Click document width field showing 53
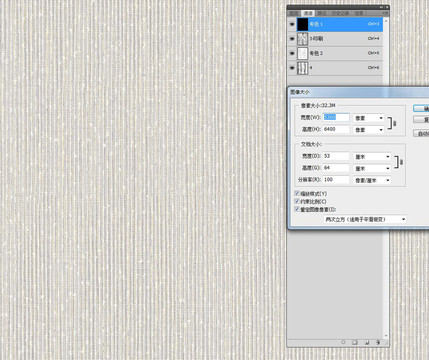 [336, 156]
